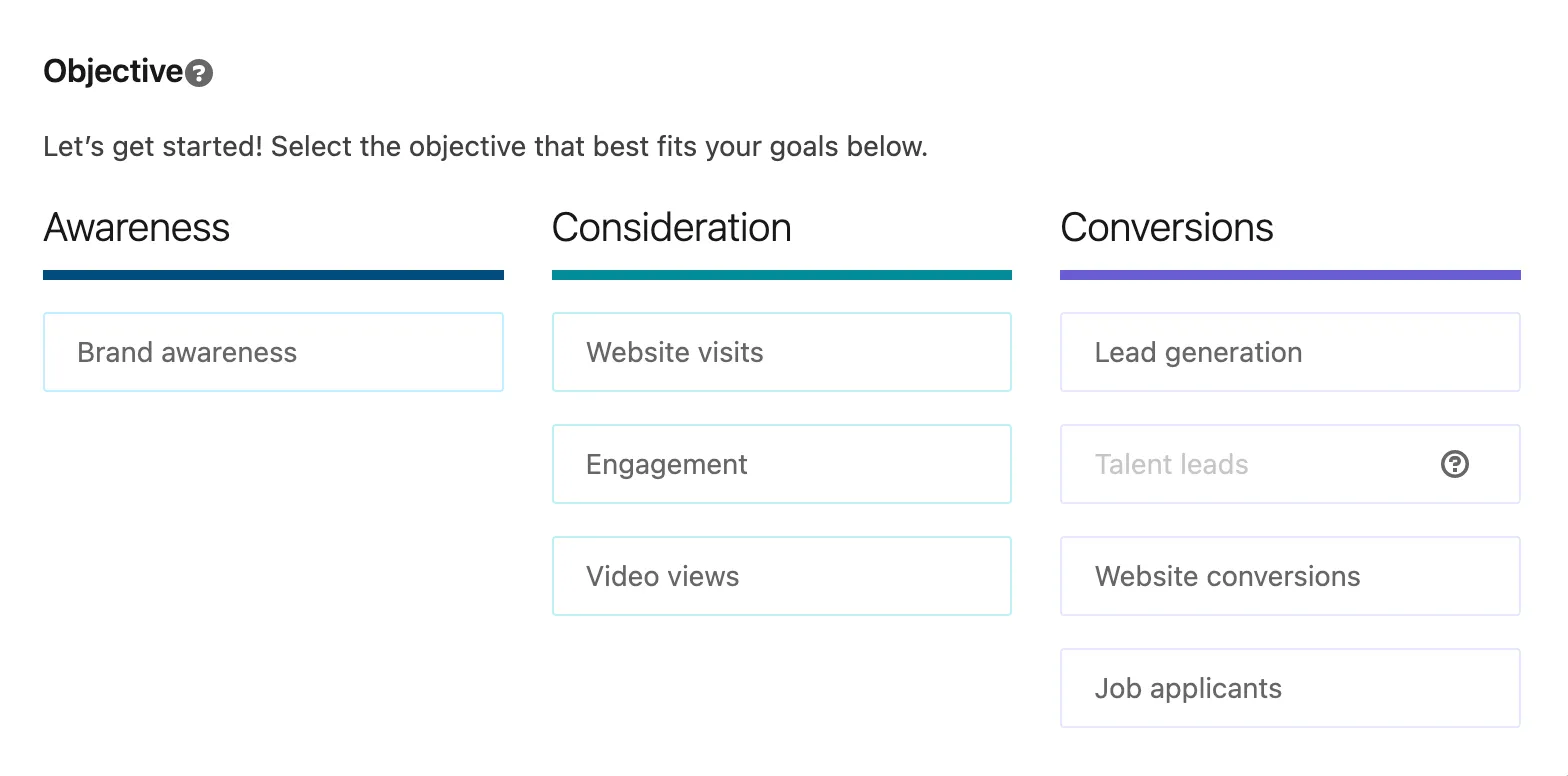This screenshot has width=1568, height=776.
Task: Choose the Job applicants objective
Action: click(1289, 688)
